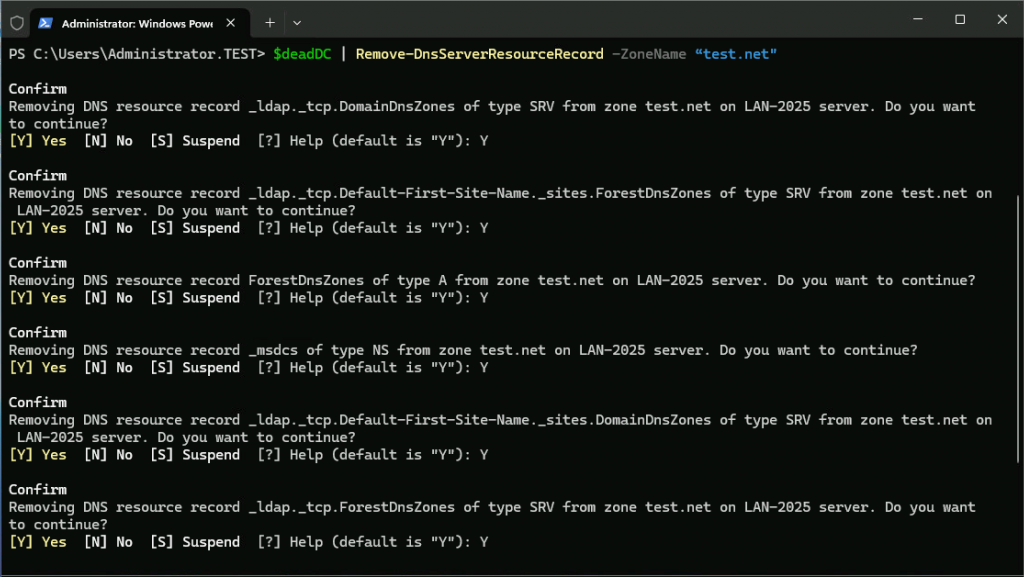The width and height of the screenshot is (1024, 577).
Task: Click the first Confirm heading
Action: click(x=37, y=88)
